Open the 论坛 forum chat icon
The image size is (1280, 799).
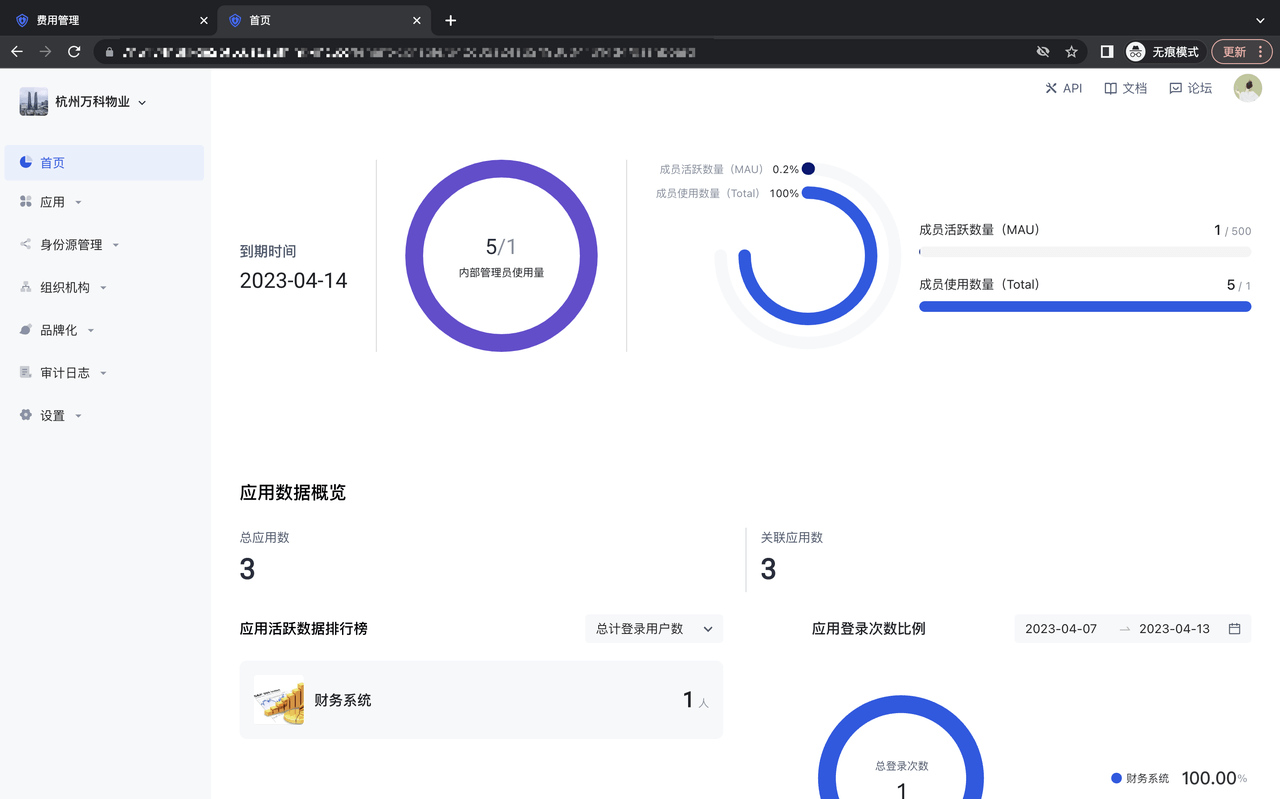(1175, 88)
